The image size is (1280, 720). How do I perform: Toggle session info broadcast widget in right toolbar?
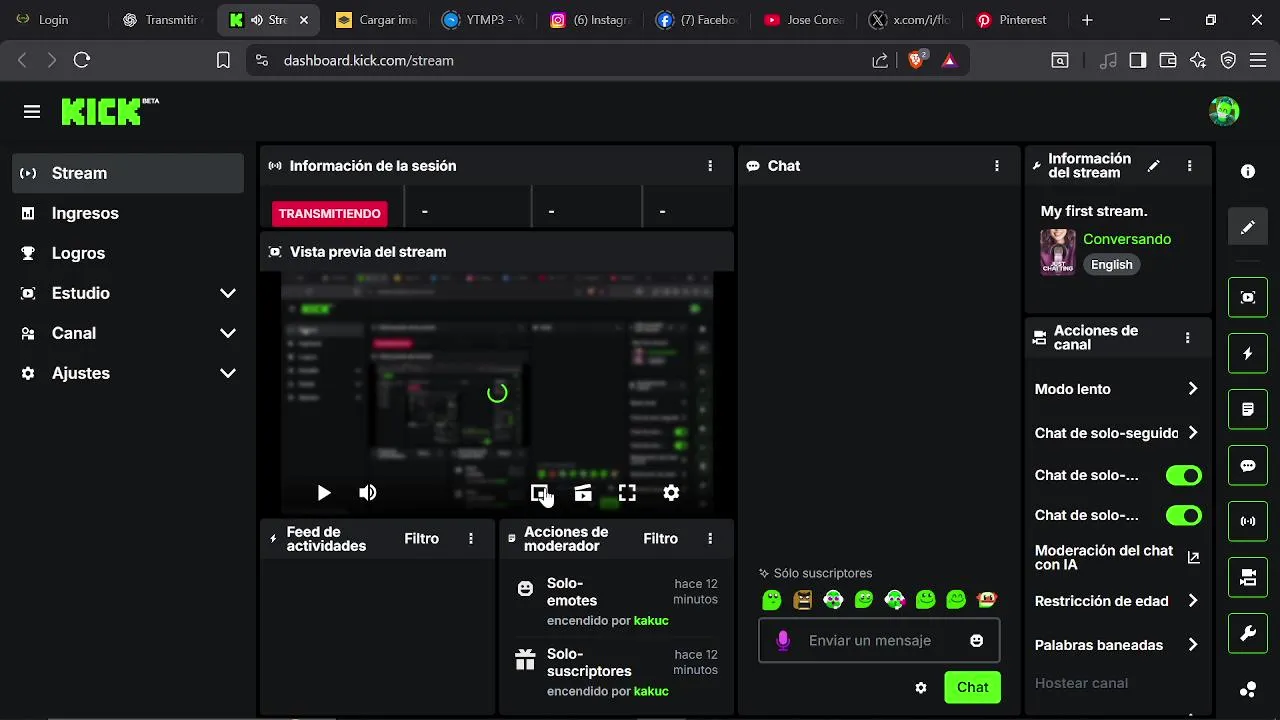tap(1248, 521)
